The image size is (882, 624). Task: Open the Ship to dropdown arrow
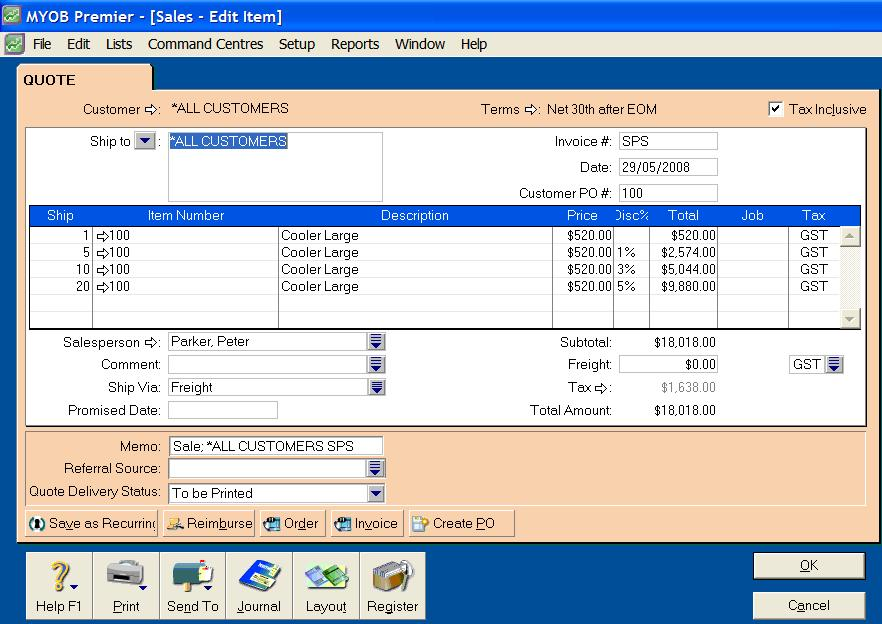click(x=145, y=141)
